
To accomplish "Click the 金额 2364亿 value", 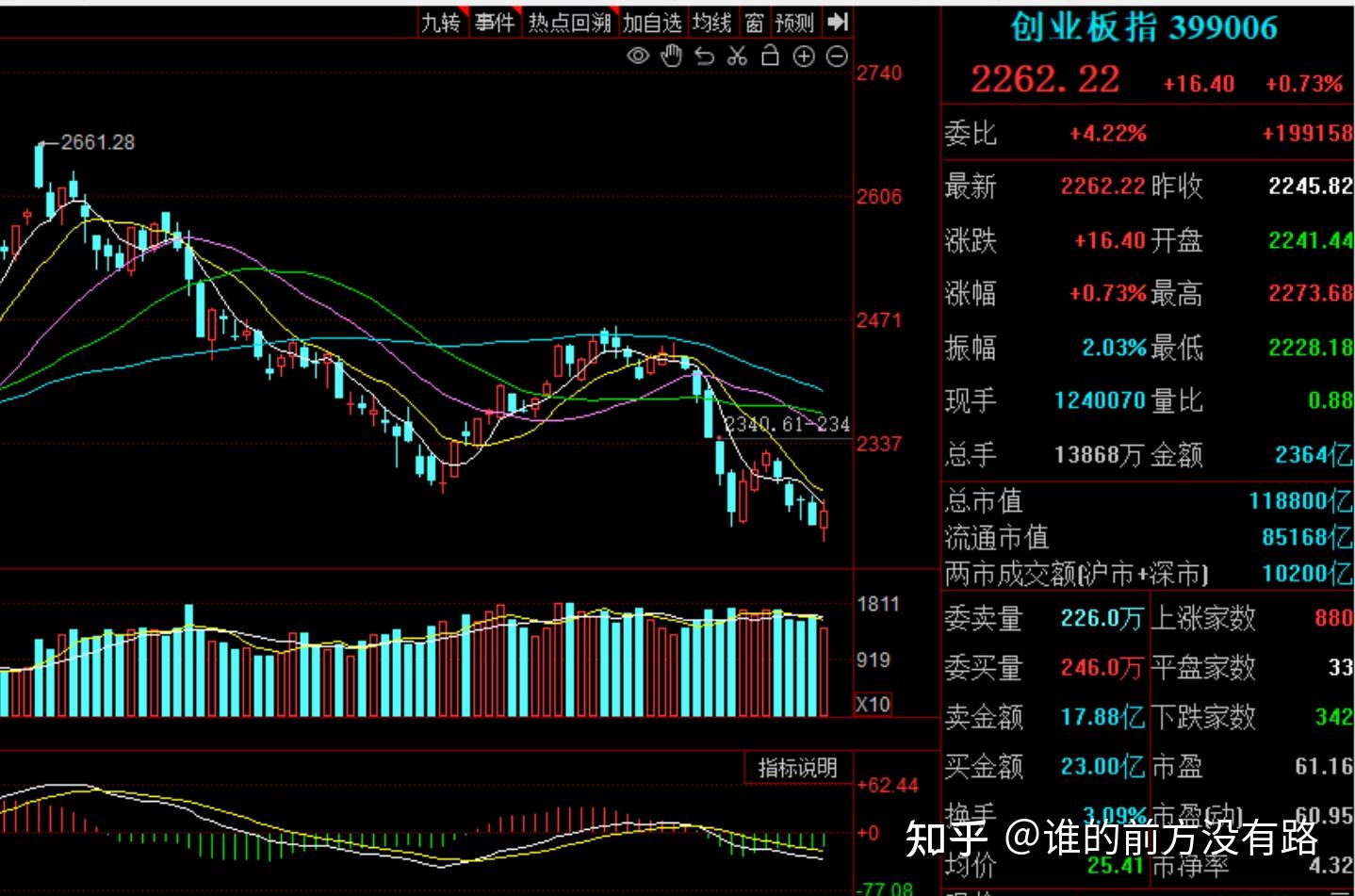I will click(1314, 454).
